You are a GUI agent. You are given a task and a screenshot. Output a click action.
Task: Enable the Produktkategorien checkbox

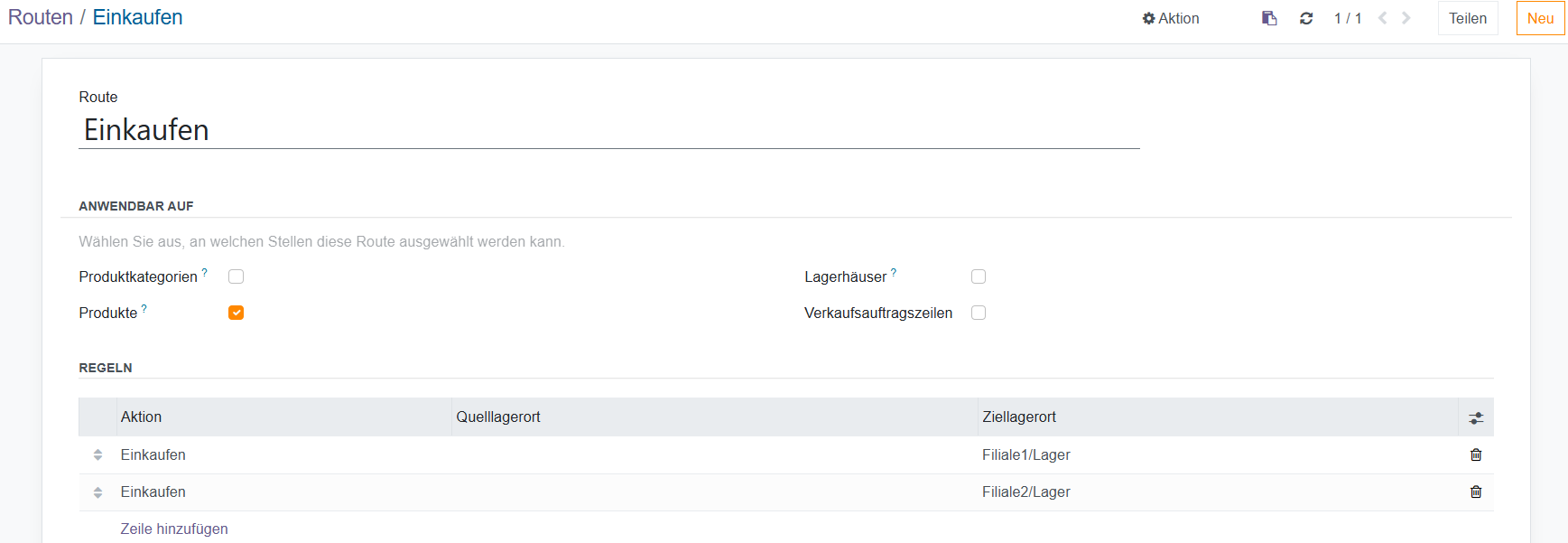click(237, 276)
